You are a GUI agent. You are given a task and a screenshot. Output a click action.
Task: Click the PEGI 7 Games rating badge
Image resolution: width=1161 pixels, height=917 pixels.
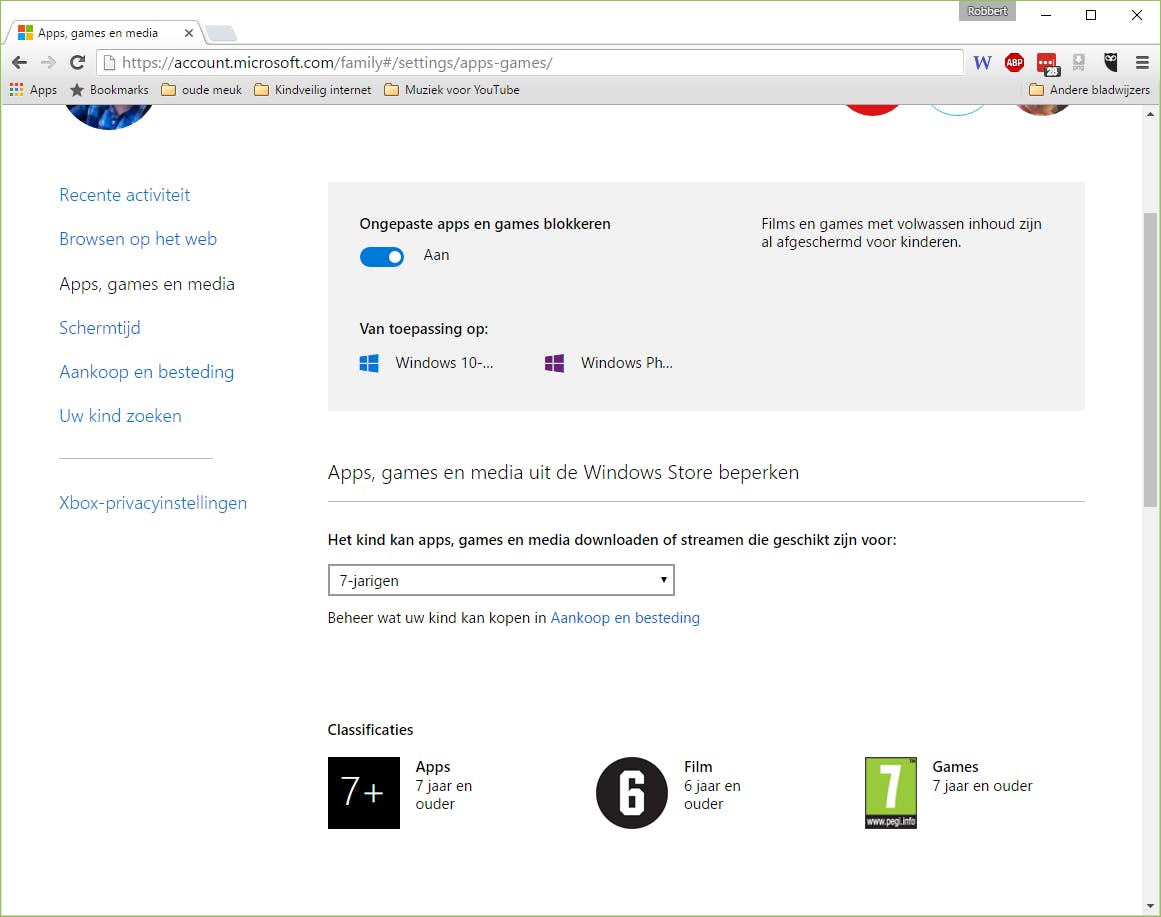coord(891,793)
